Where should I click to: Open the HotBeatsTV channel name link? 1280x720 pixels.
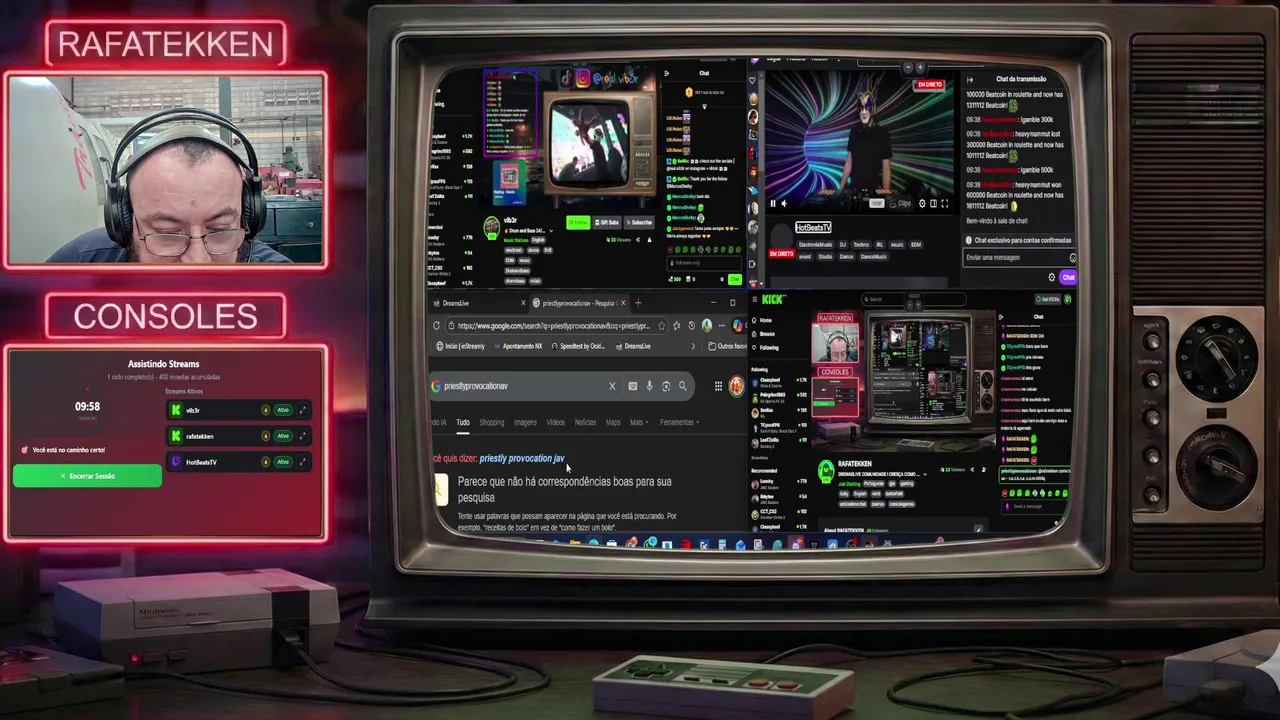pos(813,228)
